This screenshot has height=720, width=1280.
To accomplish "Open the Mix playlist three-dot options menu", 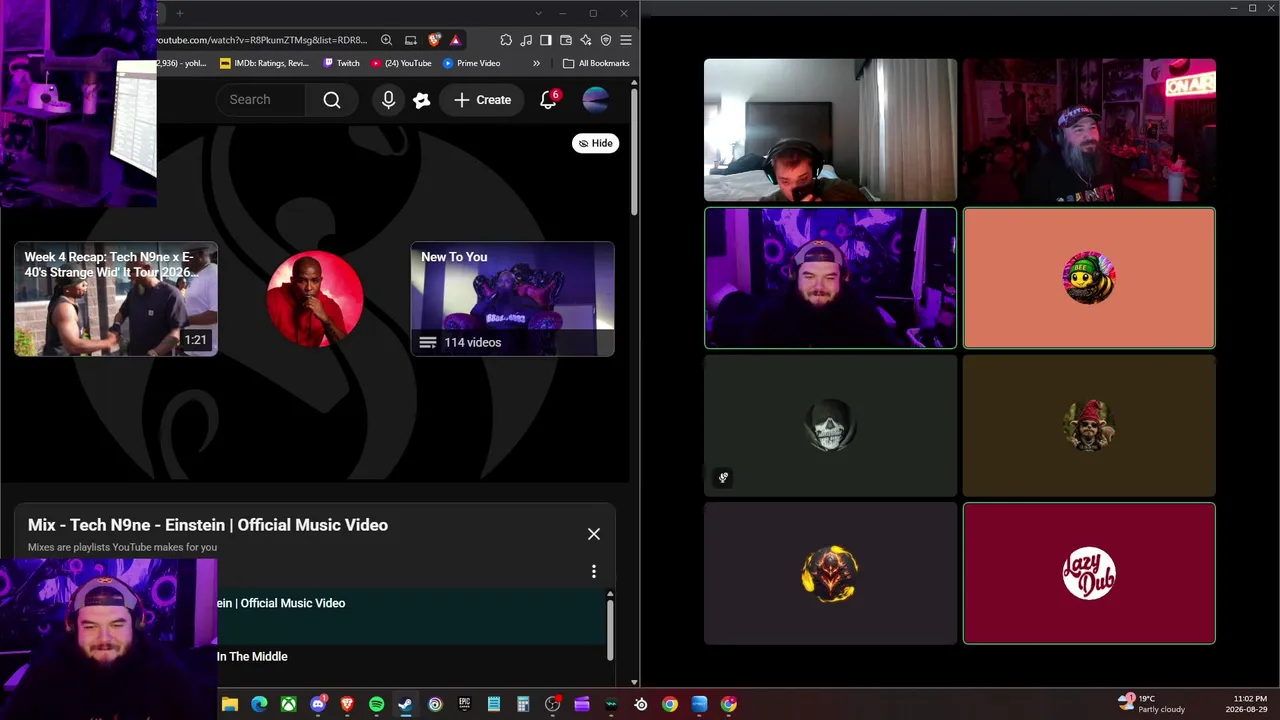I will pos(594,571).
